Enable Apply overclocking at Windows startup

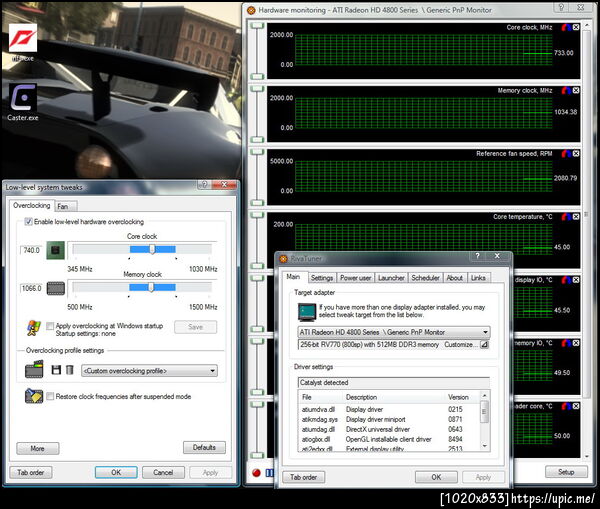[50, 326]
